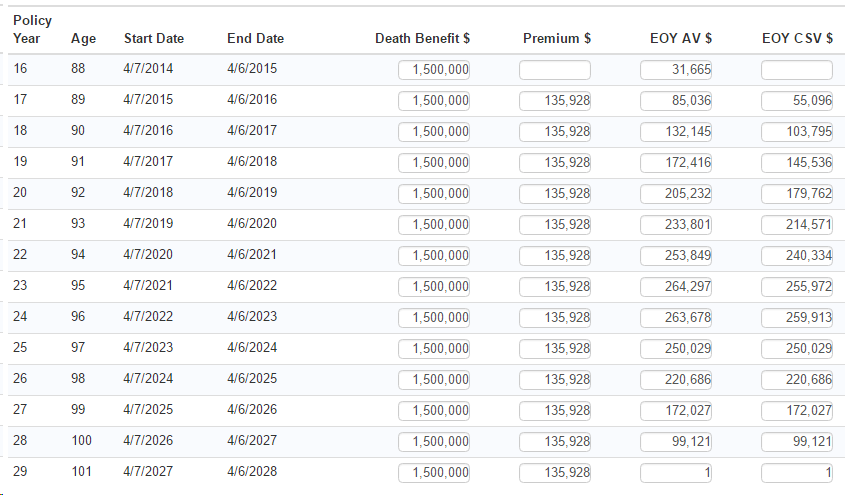Click the EOY CSV field showing 55,096
Screen dimensions: 845x495
pyautogui.click(x=797, y=101)
